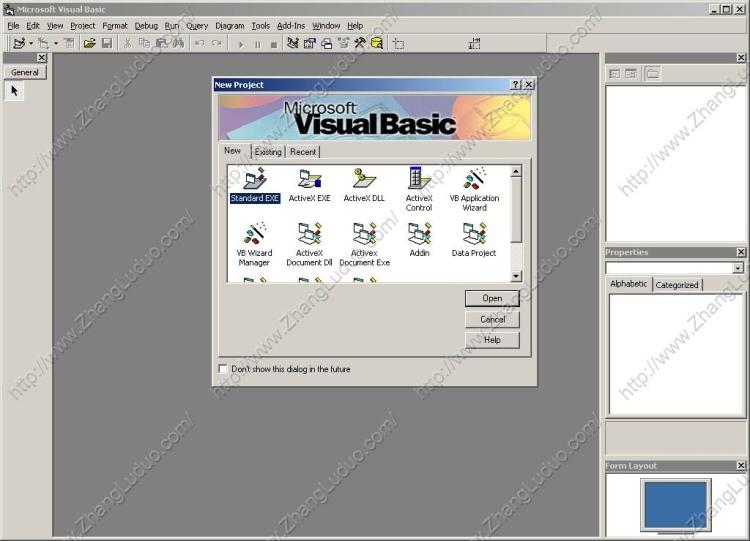The width and height of the screenshot is (750, 541).
Task: Click View Code icon in Project Explorer panel
Action: [x=615, y=74]
